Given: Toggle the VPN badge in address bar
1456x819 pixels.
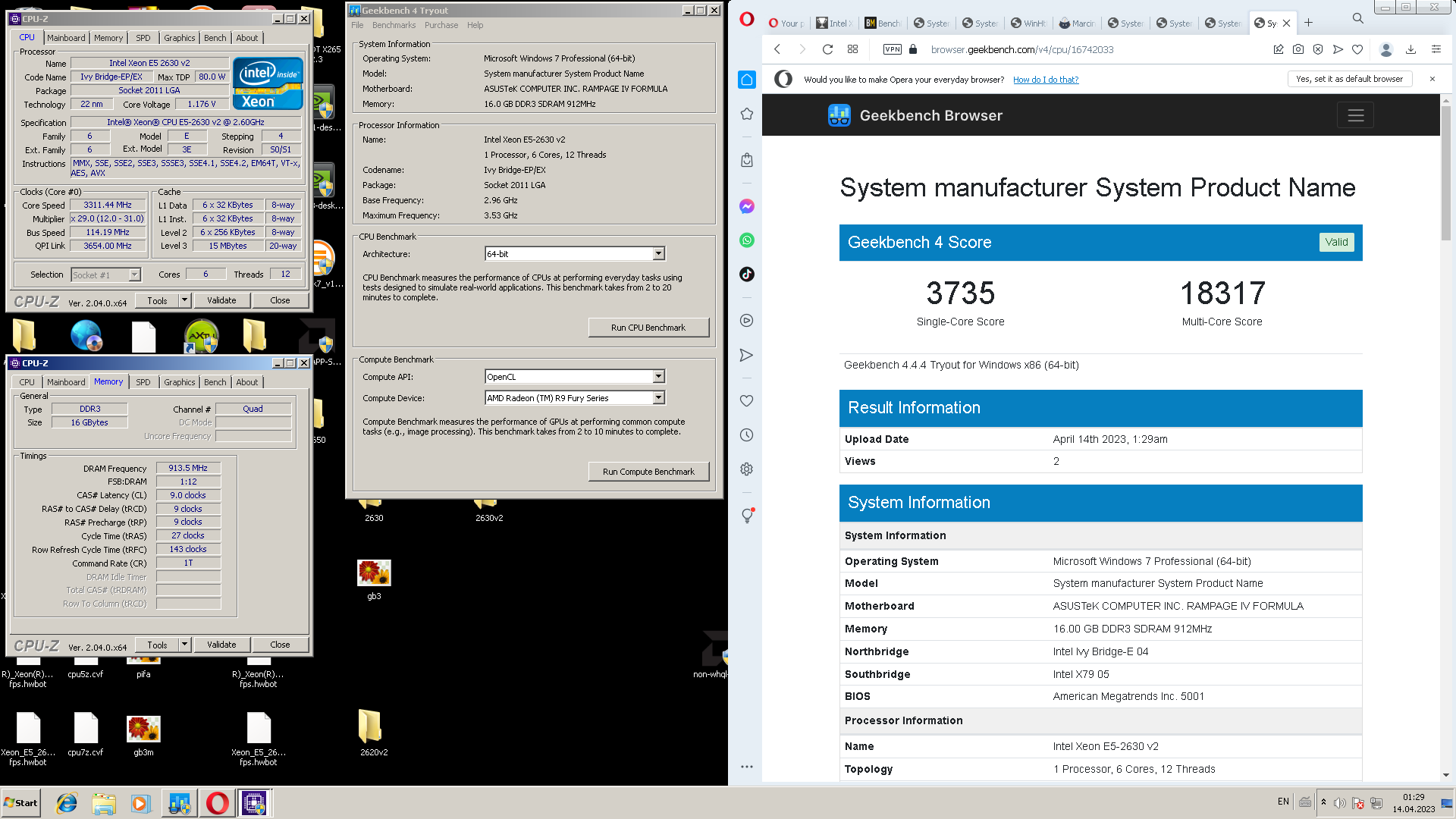Looking at the screenshot, I should [893, 49].
